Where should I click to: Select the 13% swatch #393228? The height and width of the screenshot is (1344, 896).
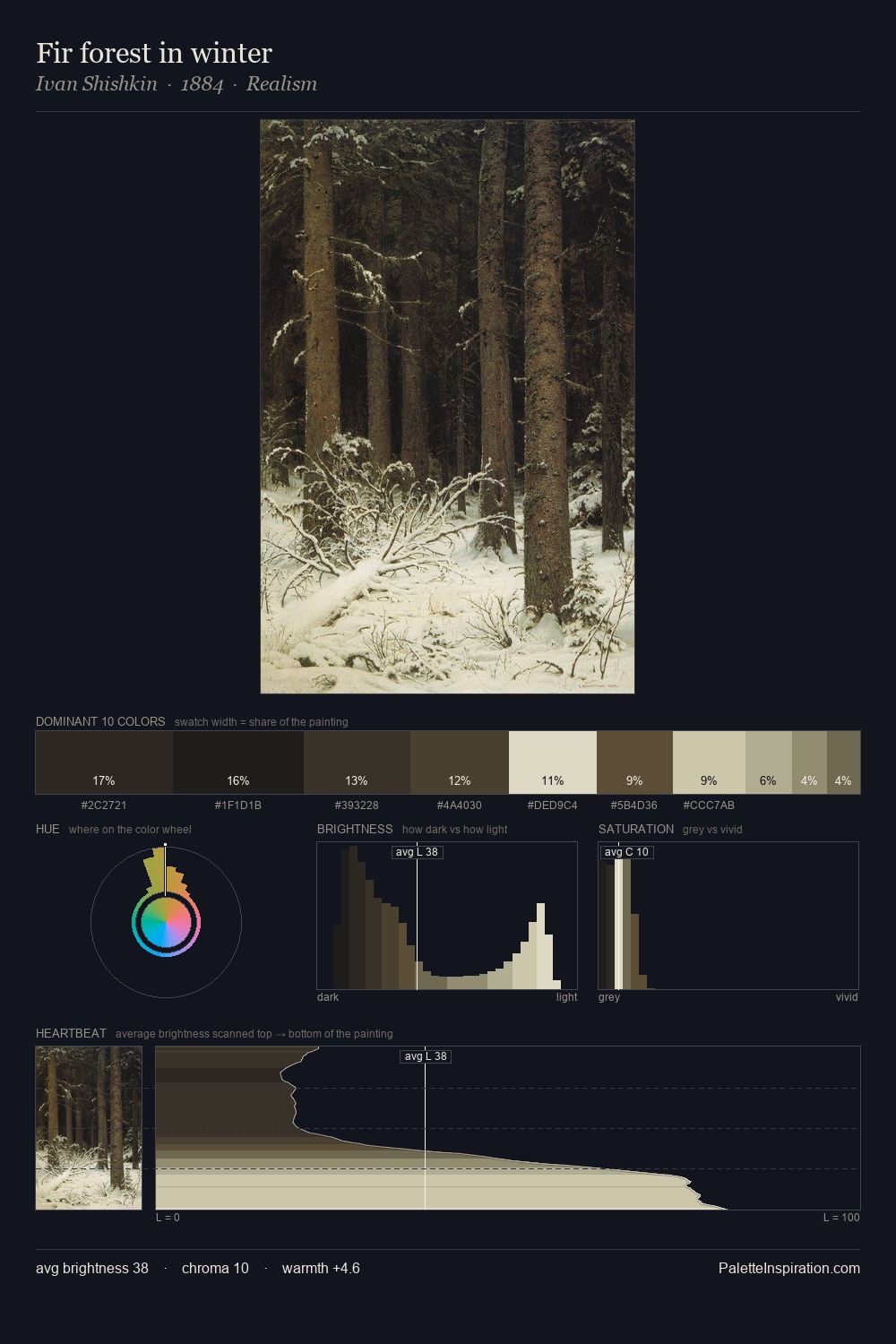click(357, 762)
